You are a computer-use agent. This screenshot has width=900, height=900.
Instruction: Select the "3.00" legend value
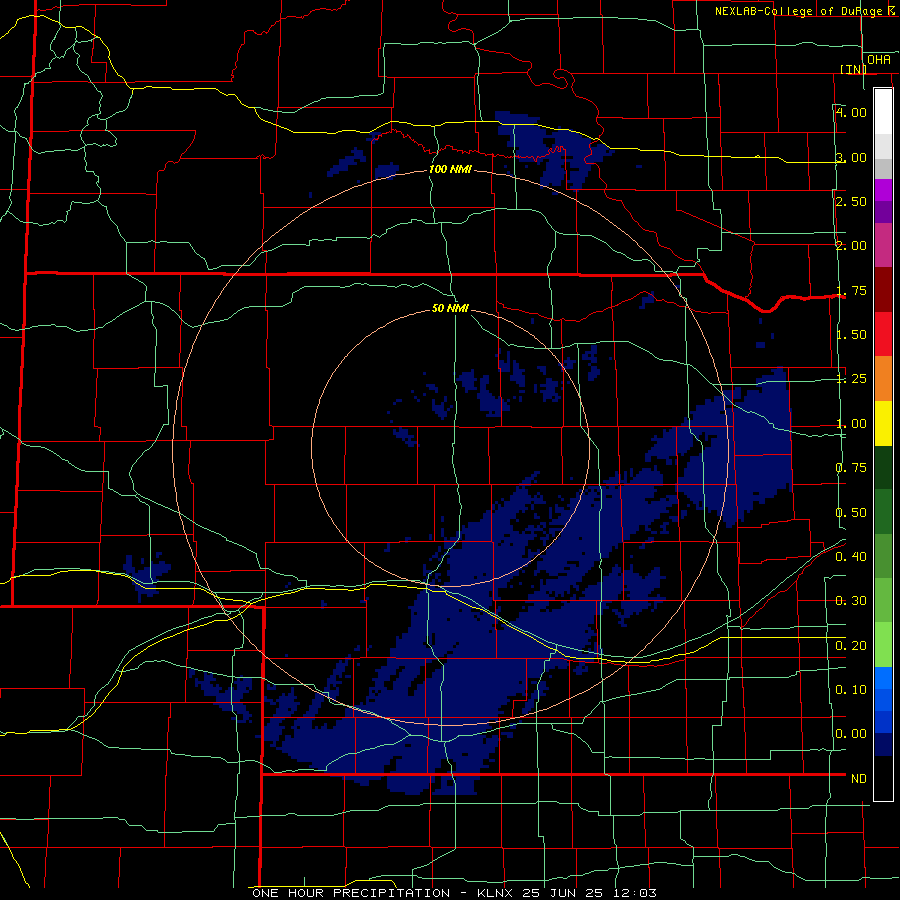(x=851, y=157)
